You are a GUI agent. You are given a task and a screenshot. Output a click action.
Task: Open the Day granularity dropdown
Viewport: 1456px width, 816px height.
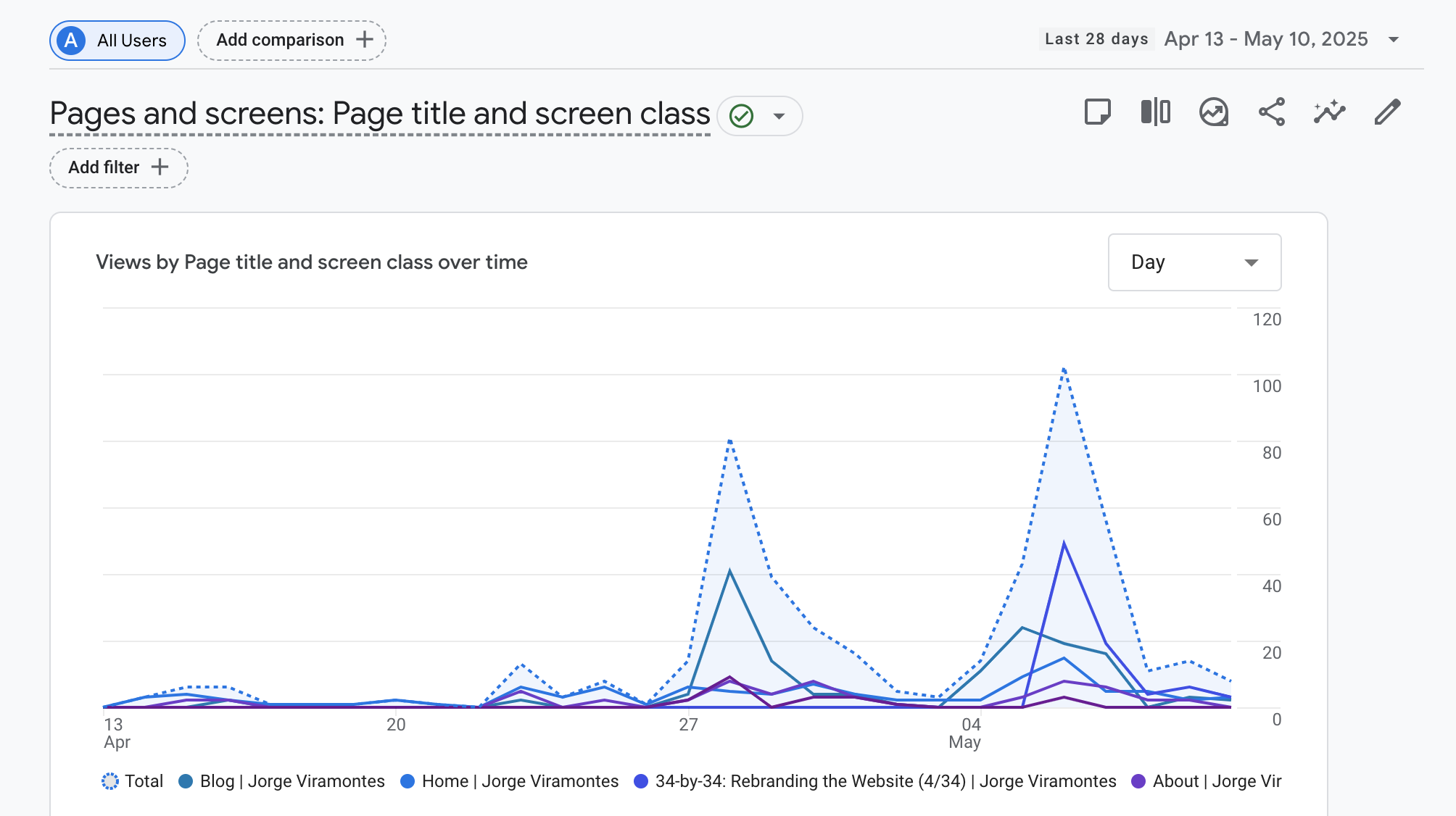click(1194, 262)
